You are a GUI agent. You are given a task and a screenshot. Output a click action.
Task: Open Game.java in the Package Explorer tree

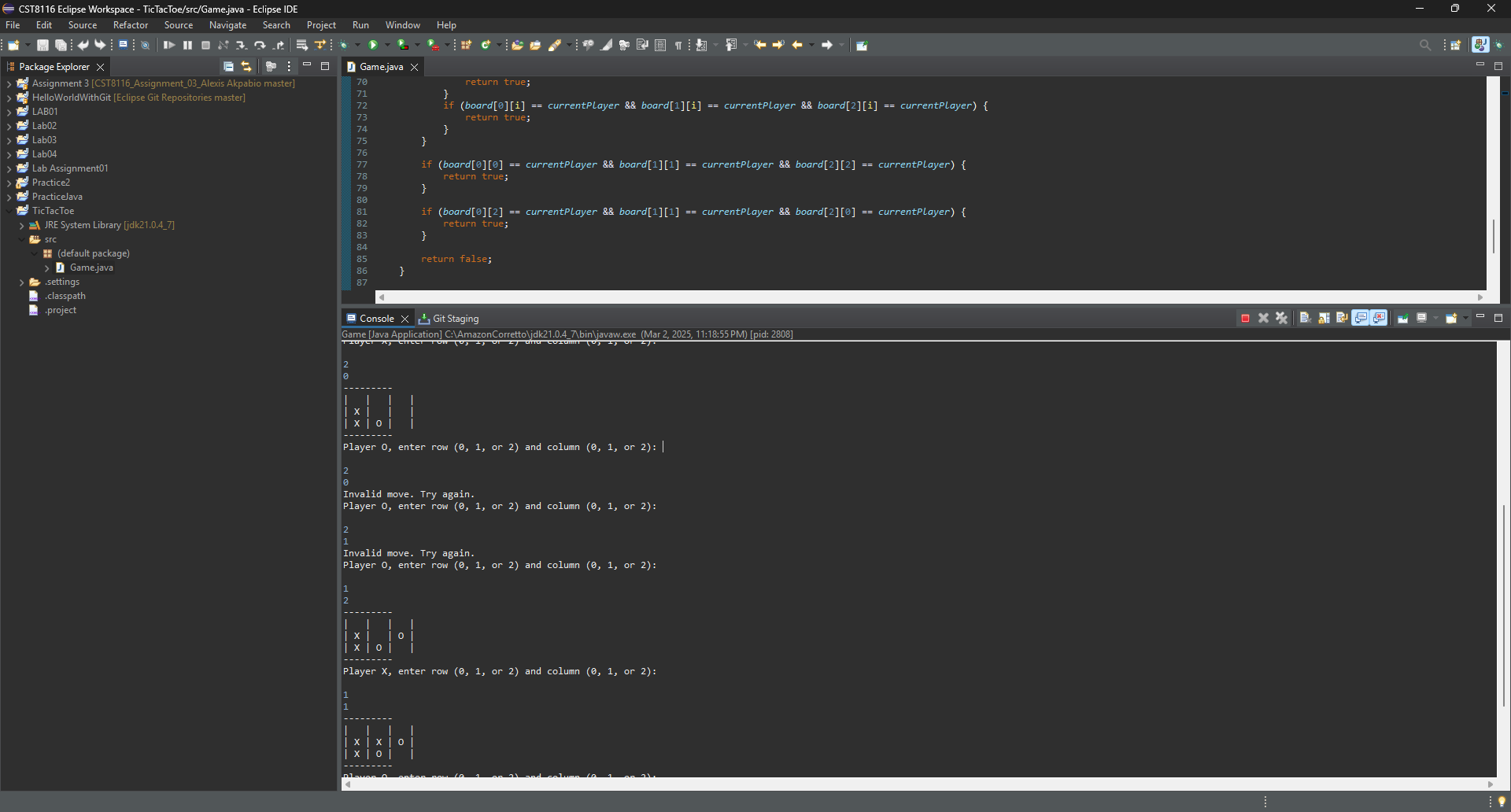[91, 268]
